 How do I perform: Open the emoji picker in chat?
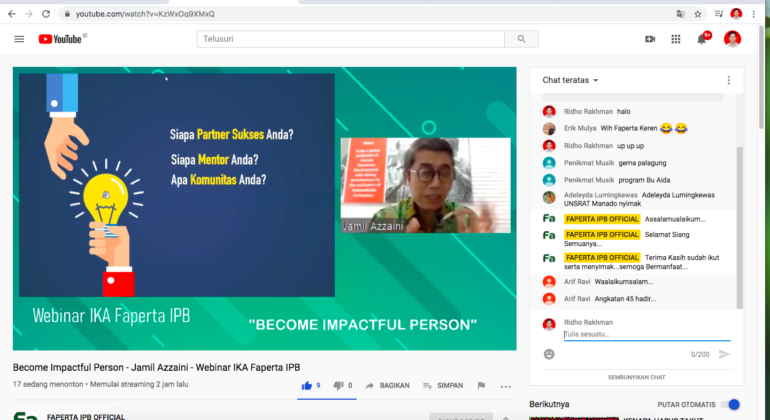click(549, 354)
